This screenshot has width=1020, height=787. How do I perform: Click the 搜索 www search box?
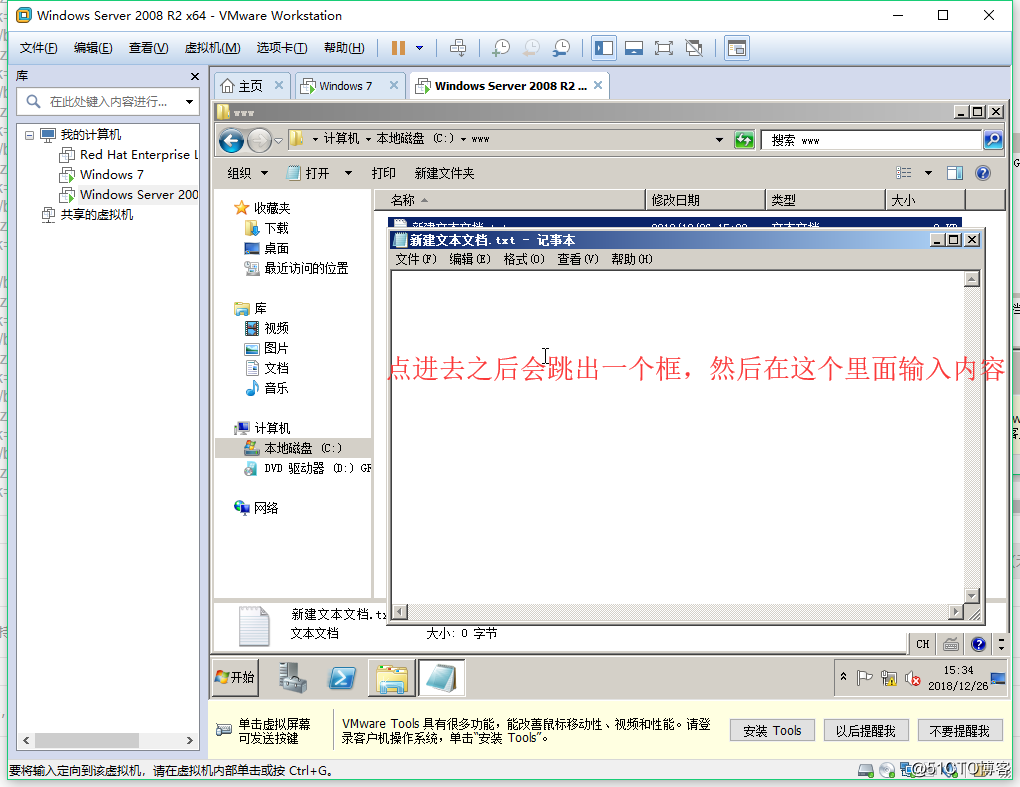tap(870, 140)
